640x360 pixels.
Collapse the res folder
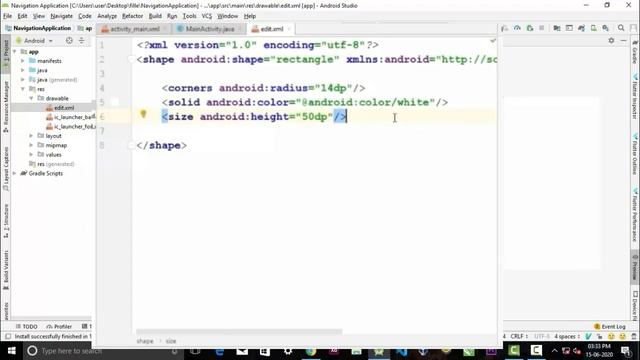pos(23,89)
